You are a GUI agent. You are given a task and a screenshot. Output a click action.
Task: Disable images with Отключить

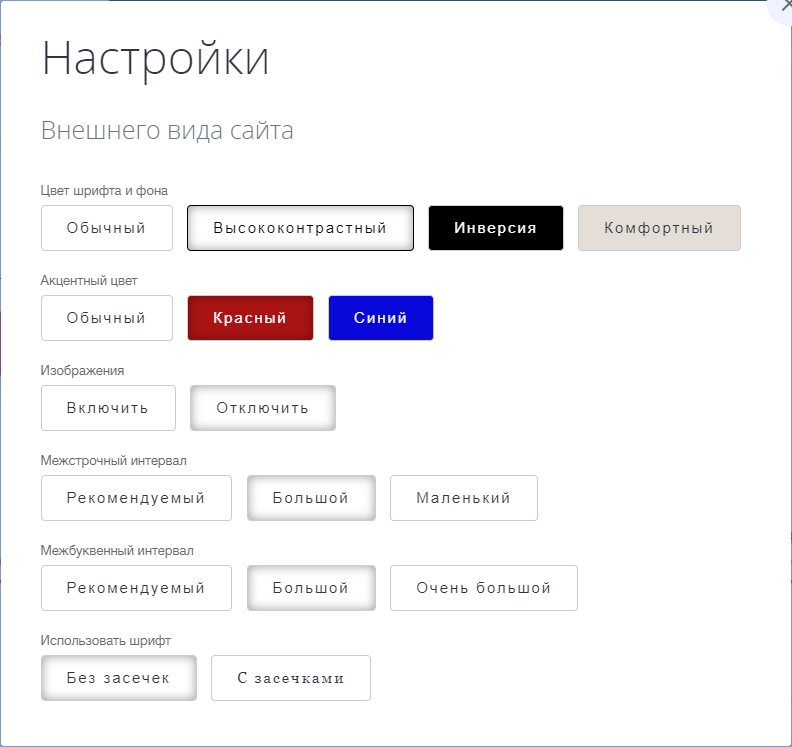[263, 408]
